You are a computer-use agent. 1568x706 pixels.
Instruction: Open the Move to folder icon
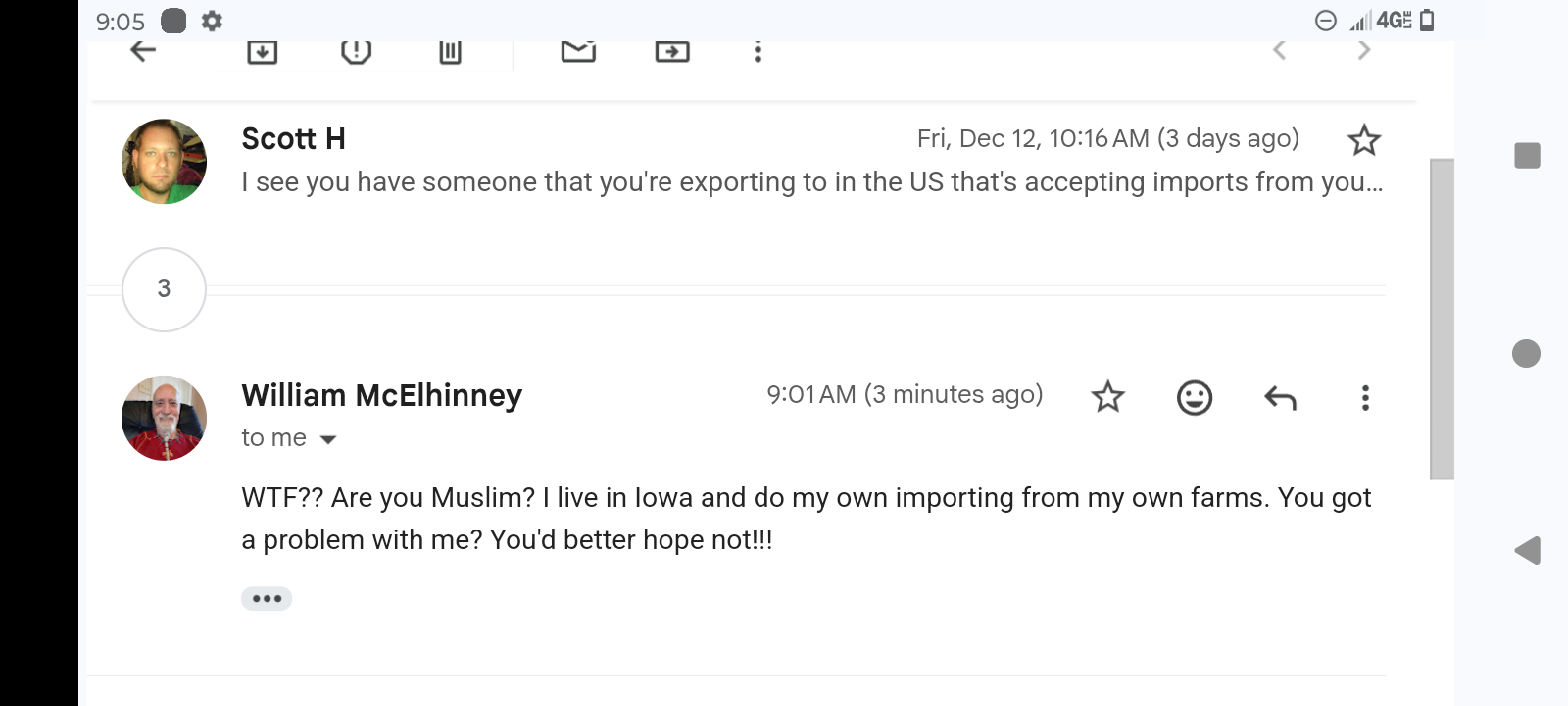coord(672,52)
